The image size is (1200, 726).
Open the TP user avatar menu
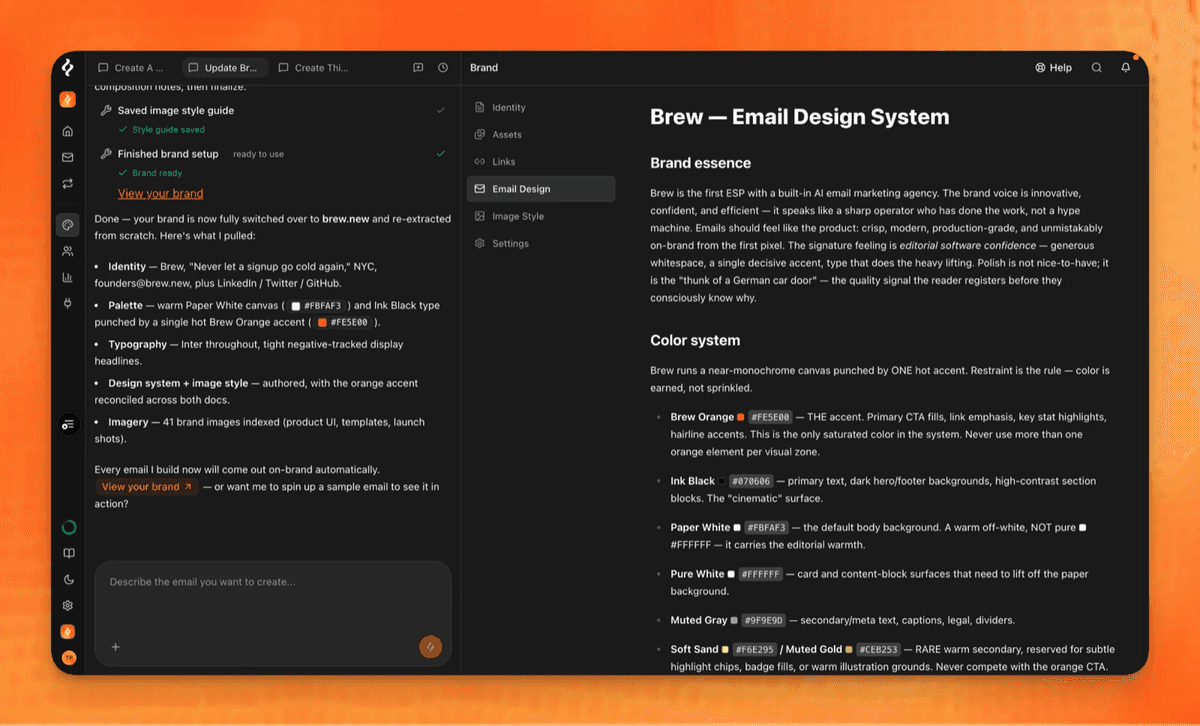[x=68, y=657]
